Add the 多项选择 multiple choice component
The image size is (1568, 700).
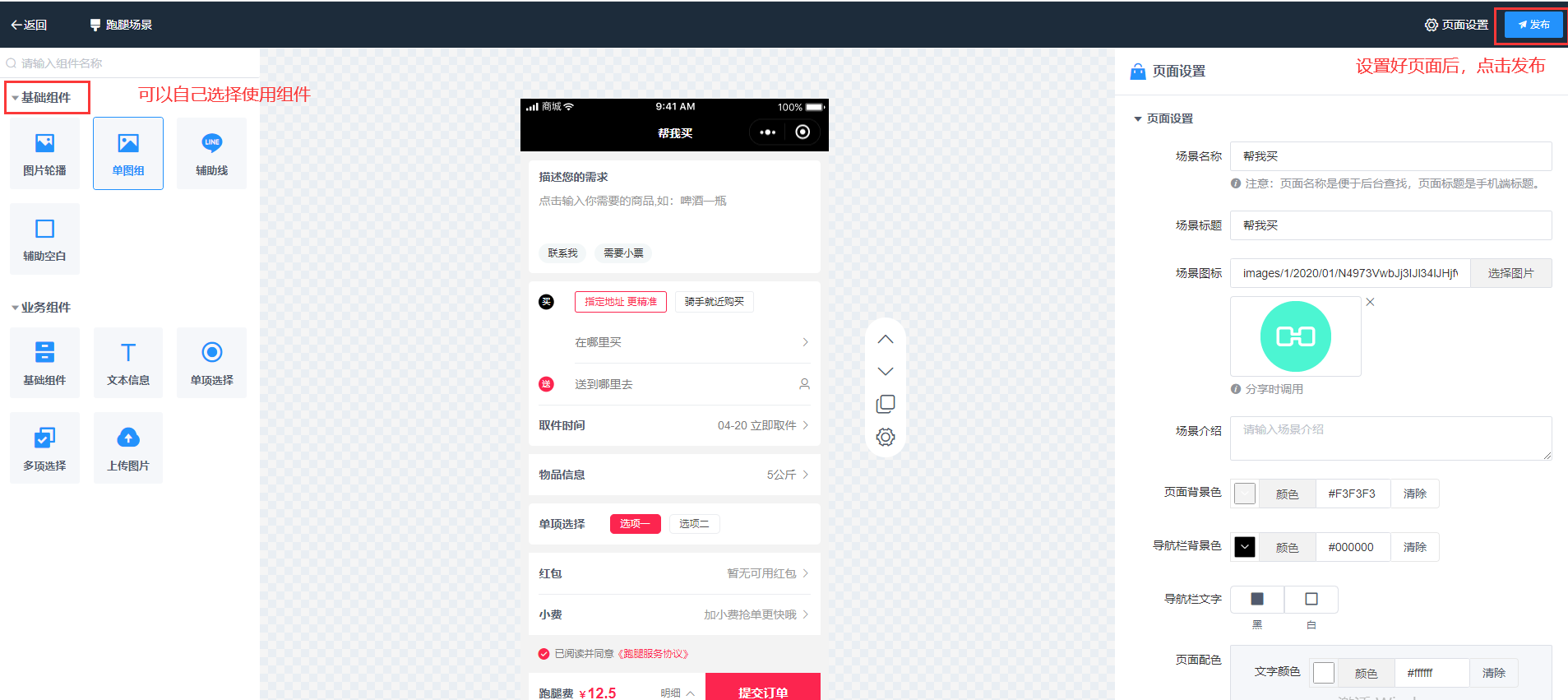click(44, 448)
